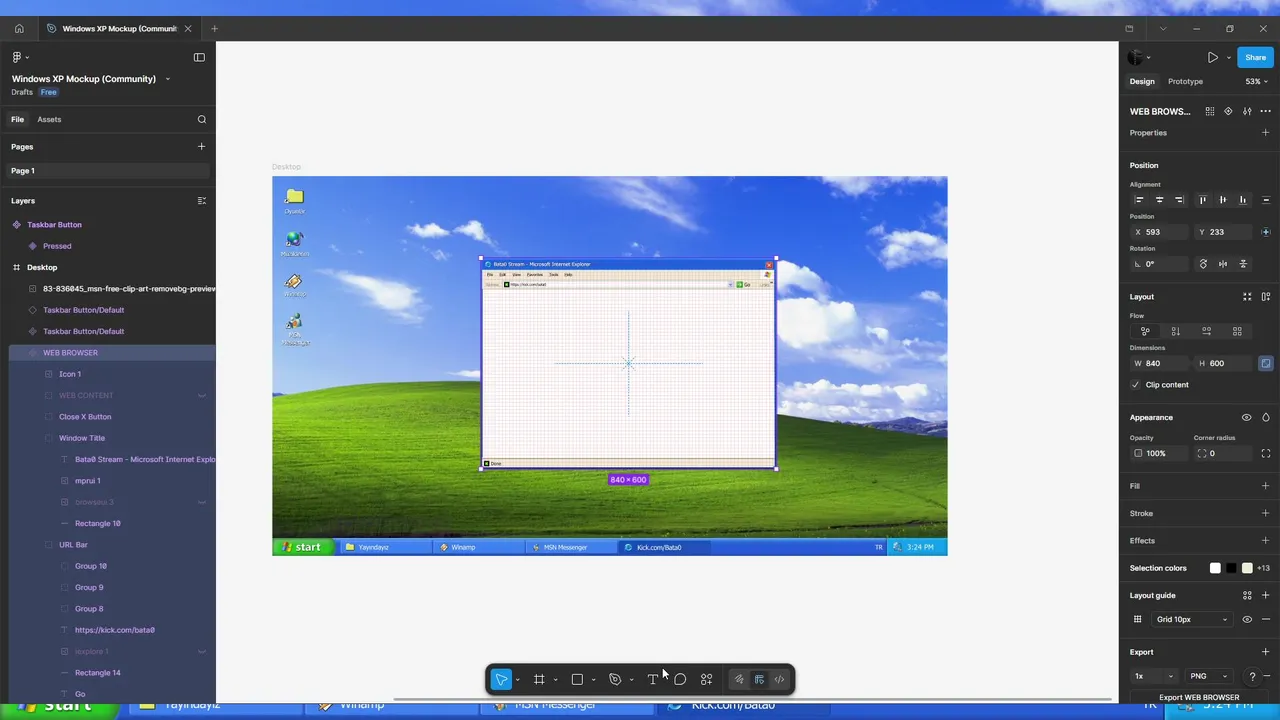This screenshot has width=1280, height=720.
Task: Add a new Stroke
Action: 1266,513
